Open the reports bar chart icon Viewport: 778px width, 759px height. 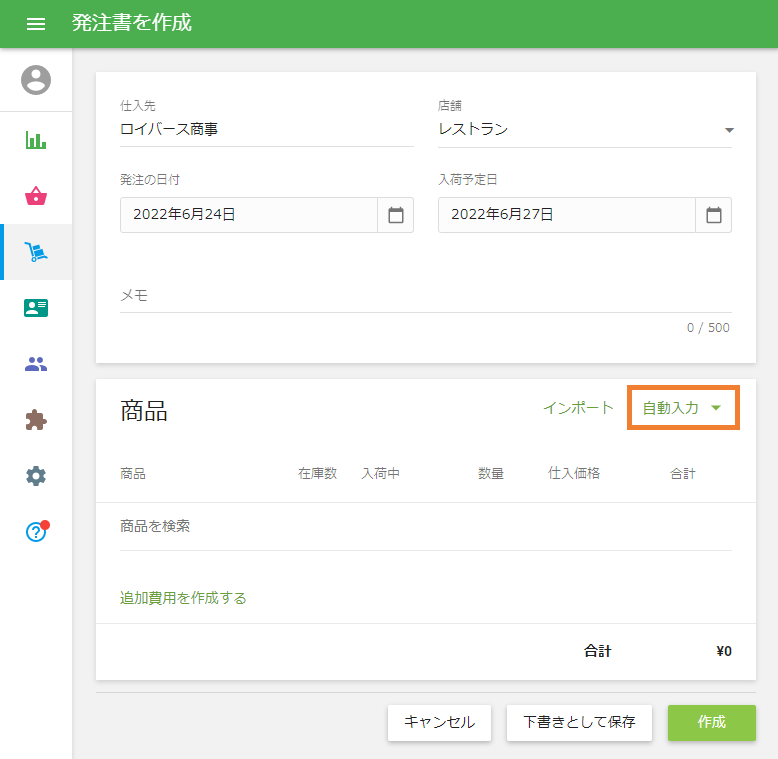tap(36, 140)
